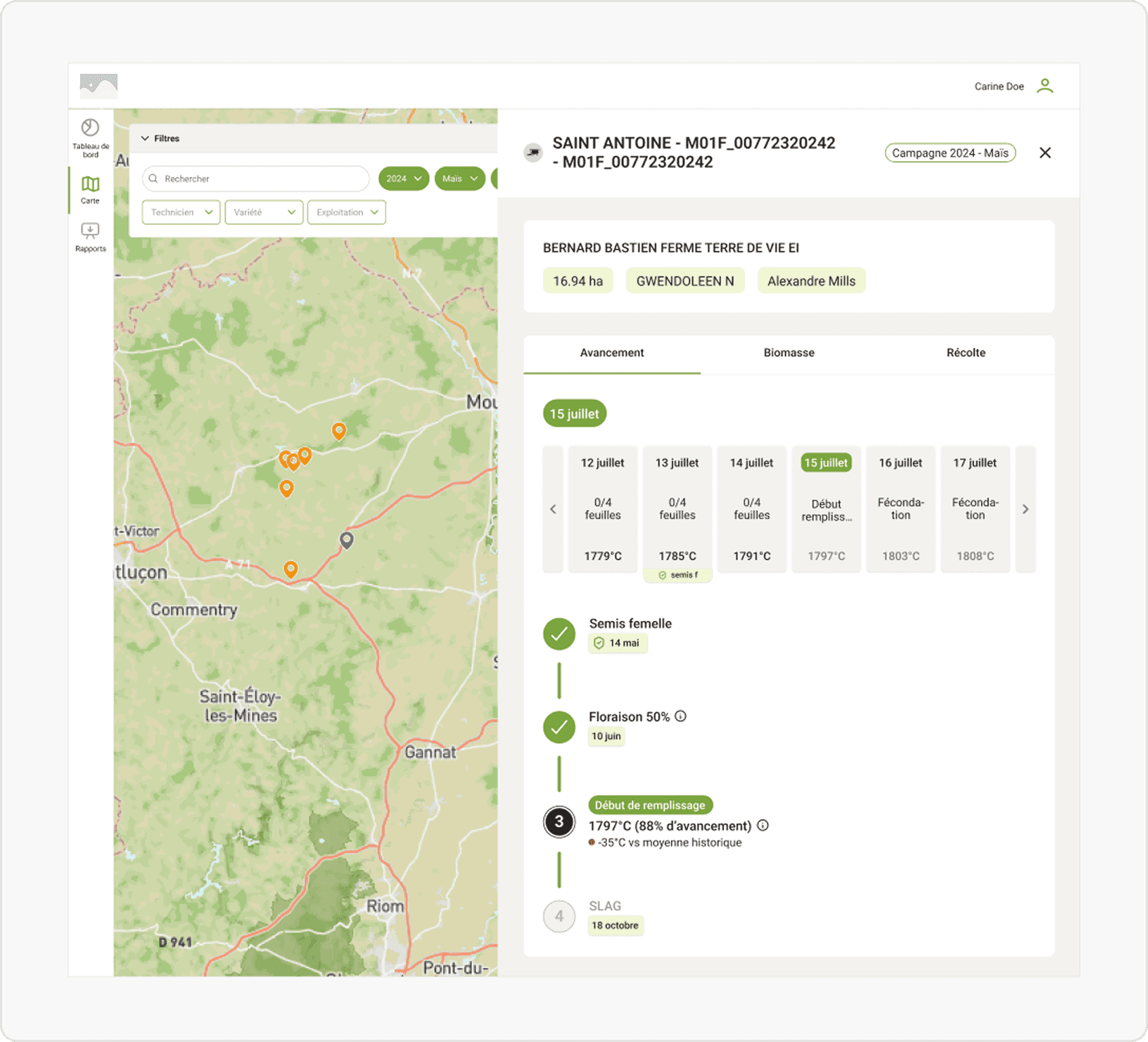This screenshot has height=1042, width=1148.
Task: Click the northernmost orange map pin
Action: pos(339,431)
